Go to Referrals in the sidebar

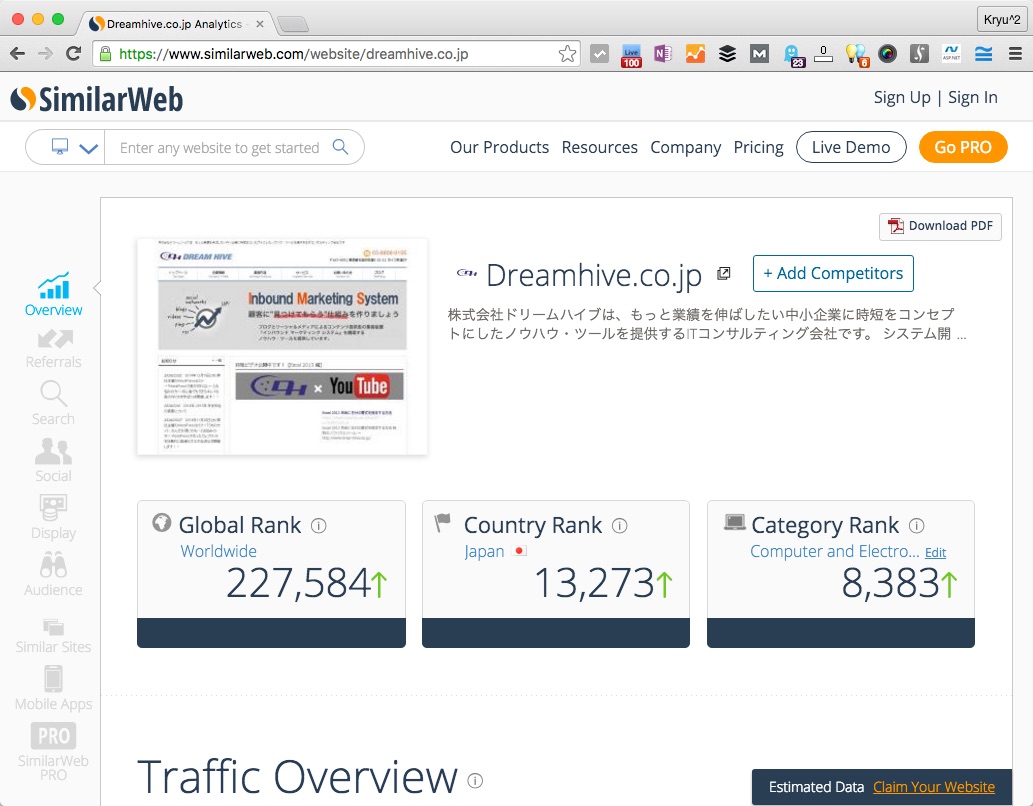pos(53,349)
